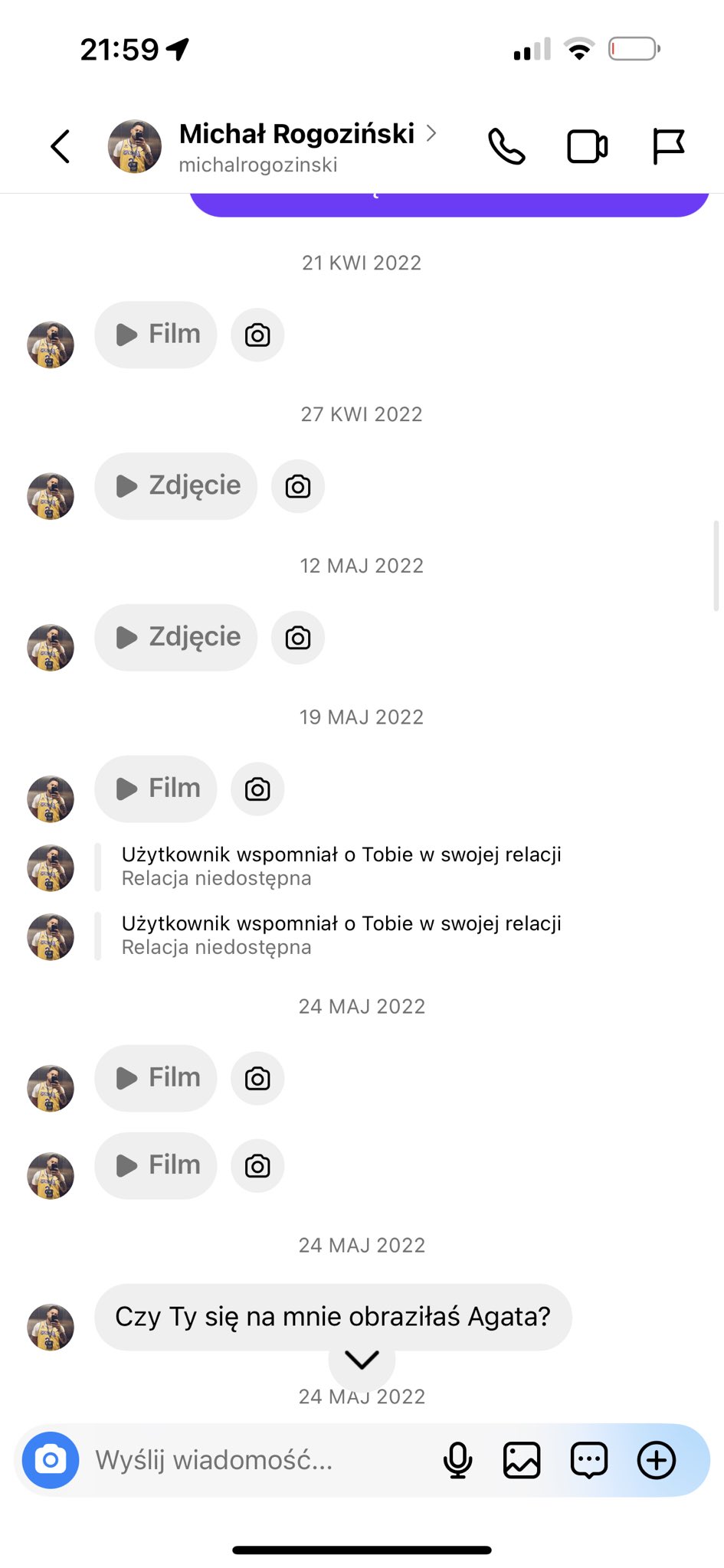The height and width of the screenshot is (1568, 724).
Task: Tap the microphone to record a voice message
Action: [457, 1460]
